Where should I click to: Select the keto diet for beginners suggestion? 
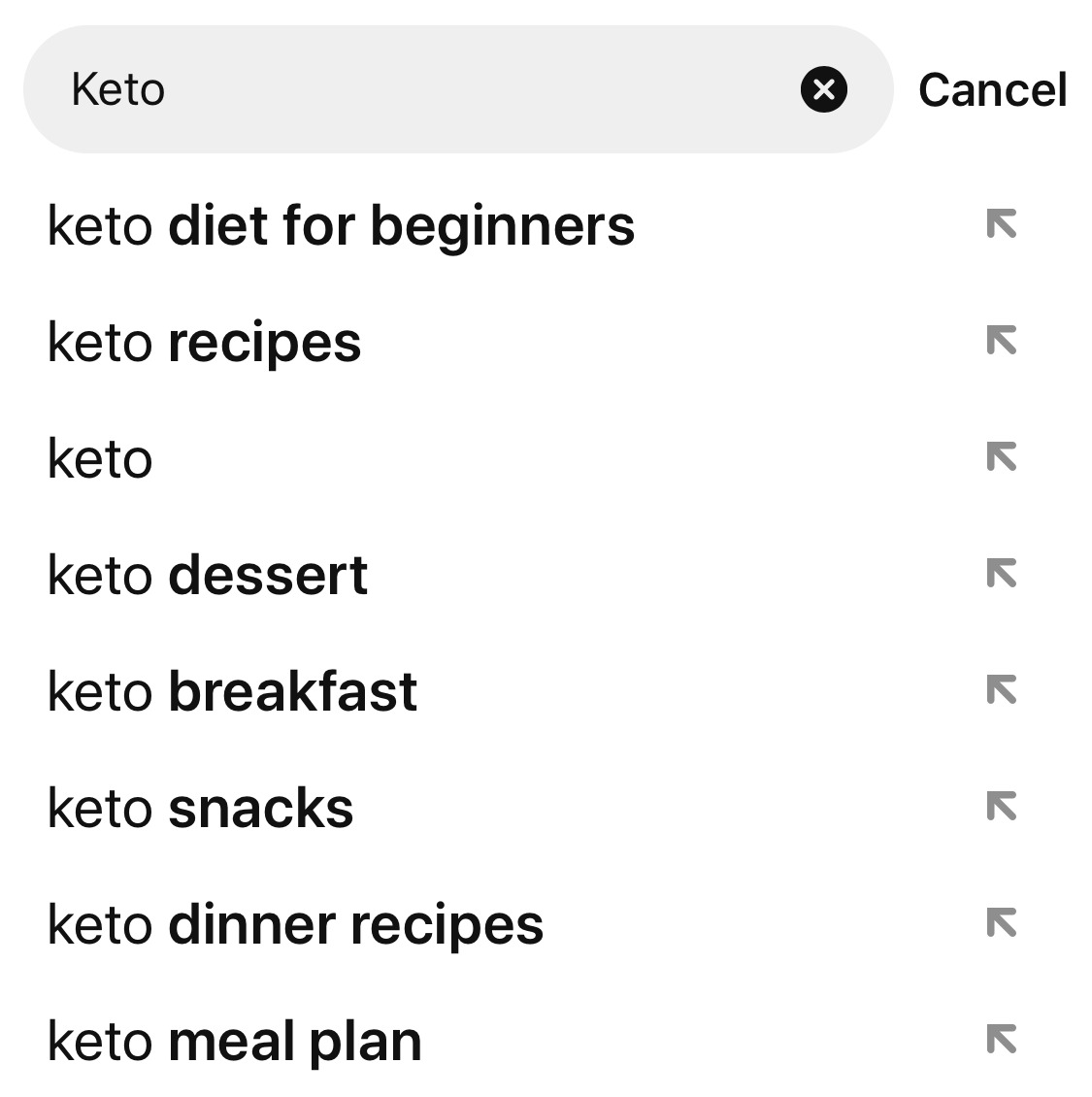342,225
